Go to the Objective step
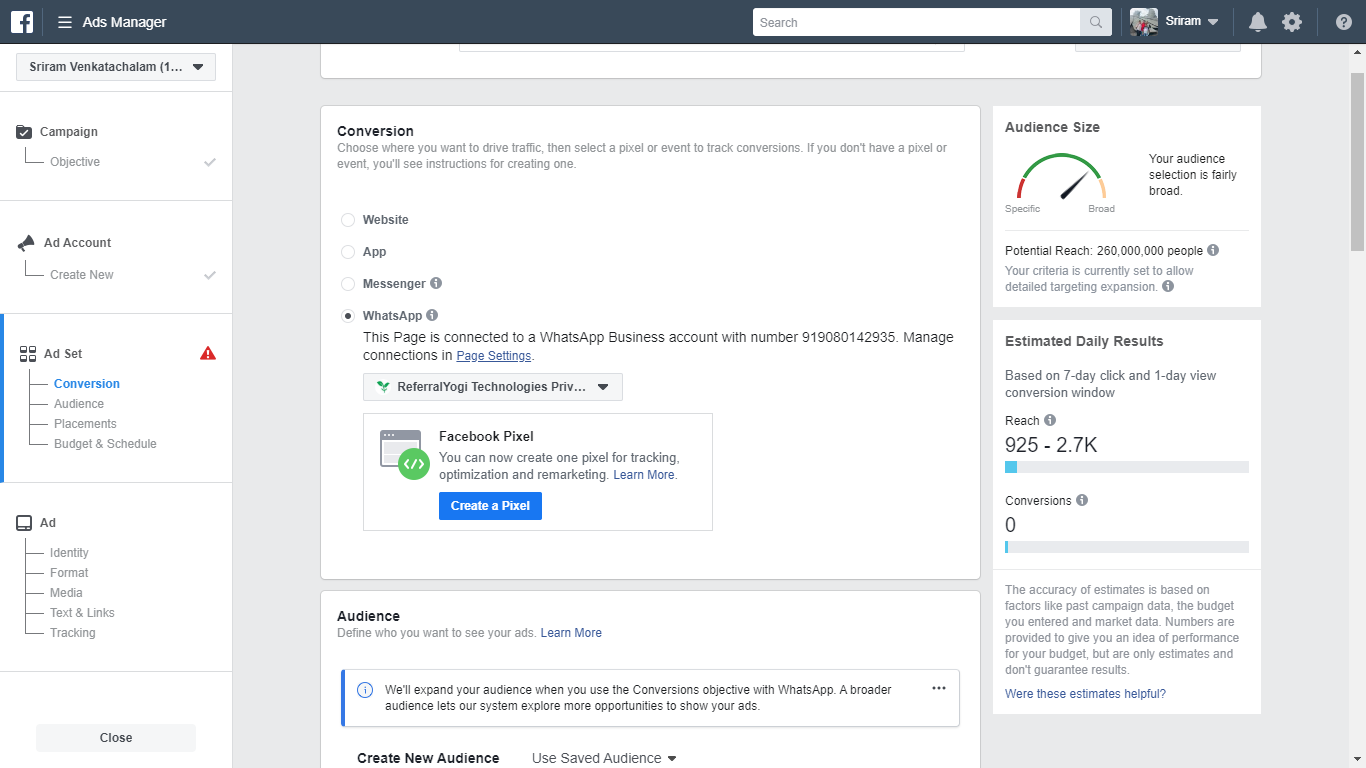This screenshot has height=768, width=1366. pyautogui.click(x=75, y=162)
